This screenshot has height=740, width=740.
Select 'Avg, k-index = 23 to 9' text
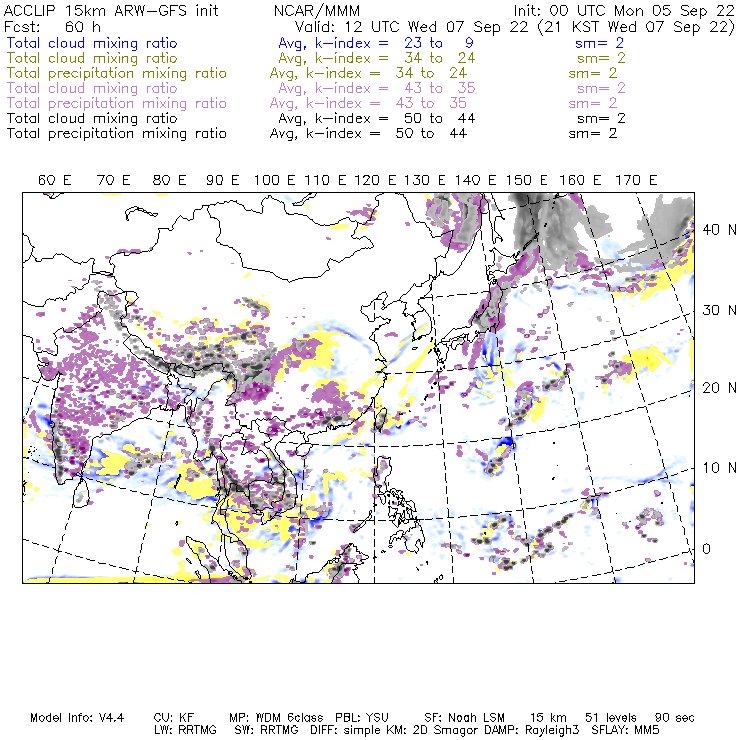tap(376, 43)
